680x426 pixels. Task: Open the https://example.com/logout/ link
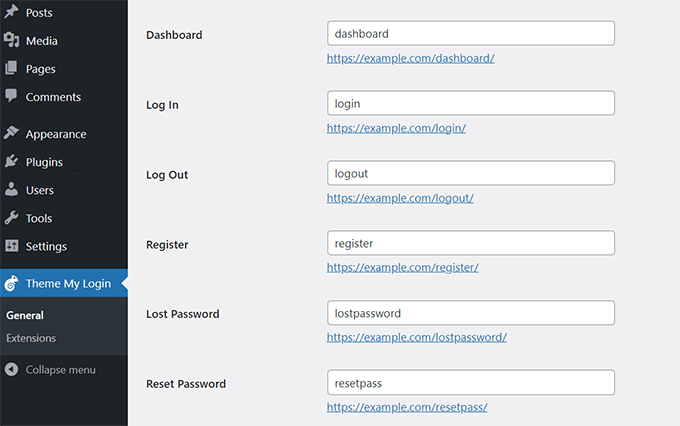pyautogui.click(x=400, y=198)
